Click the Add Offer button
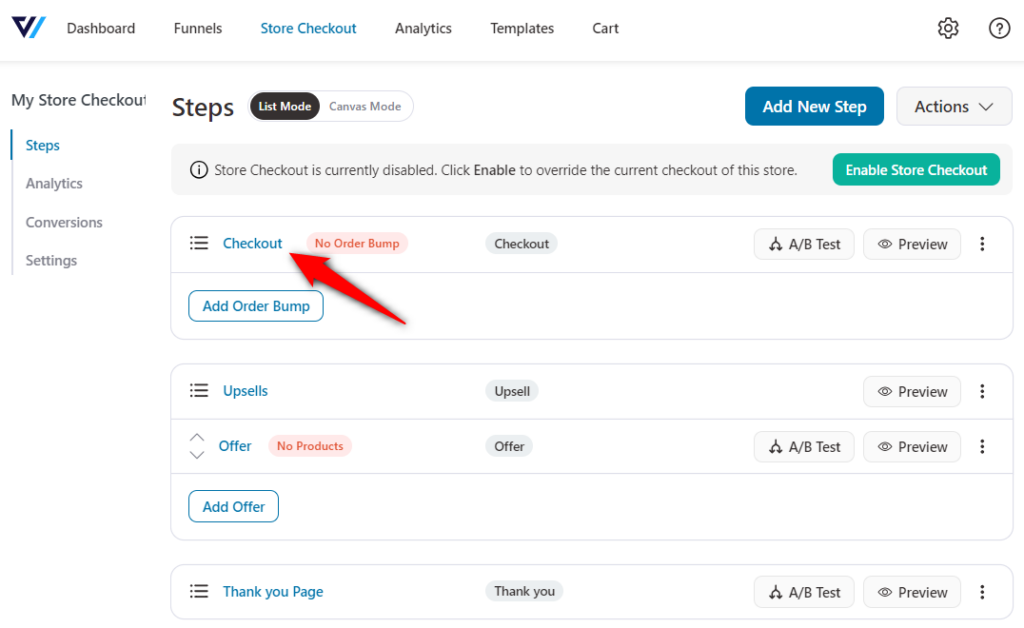 coord(233,507)
